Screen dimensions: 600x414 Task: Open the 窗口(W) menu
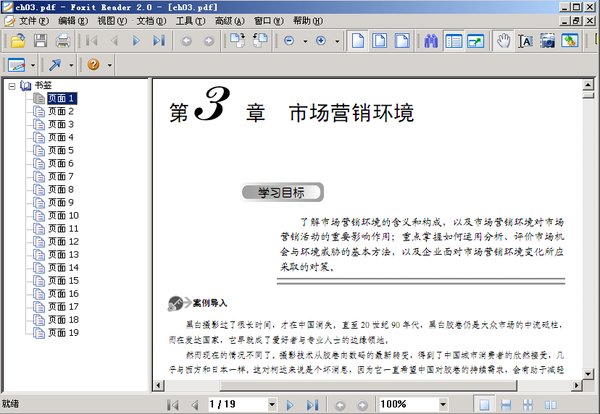coord(269,21)
